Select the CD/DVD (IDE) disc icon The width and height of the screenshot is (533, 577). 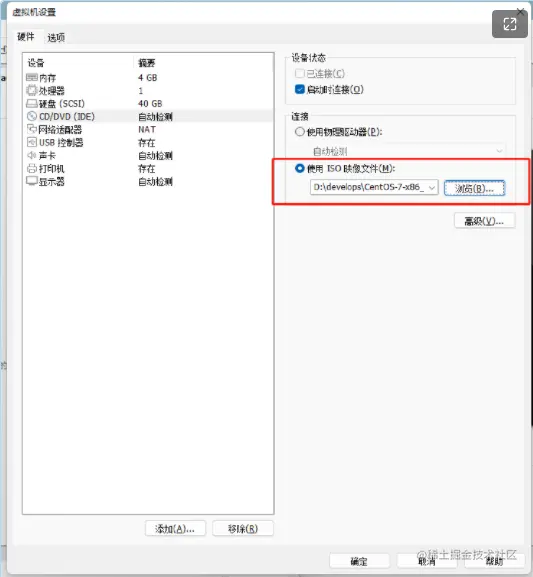[32, 116]
